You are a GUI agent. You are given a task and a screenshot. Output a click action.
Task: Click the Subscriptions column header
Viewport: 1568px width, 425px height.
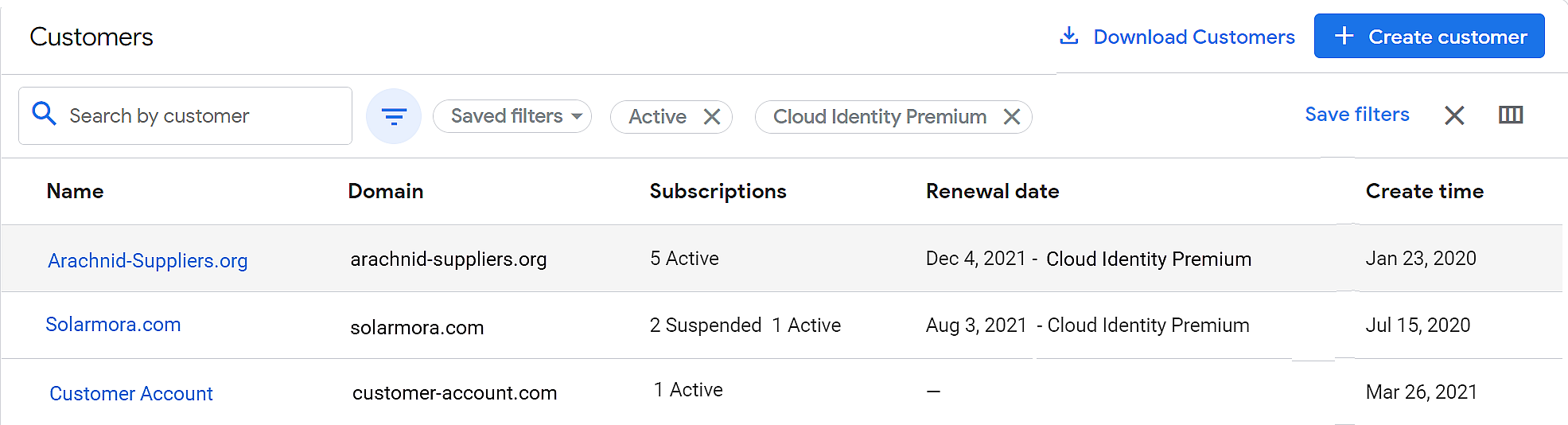(718, 191)
